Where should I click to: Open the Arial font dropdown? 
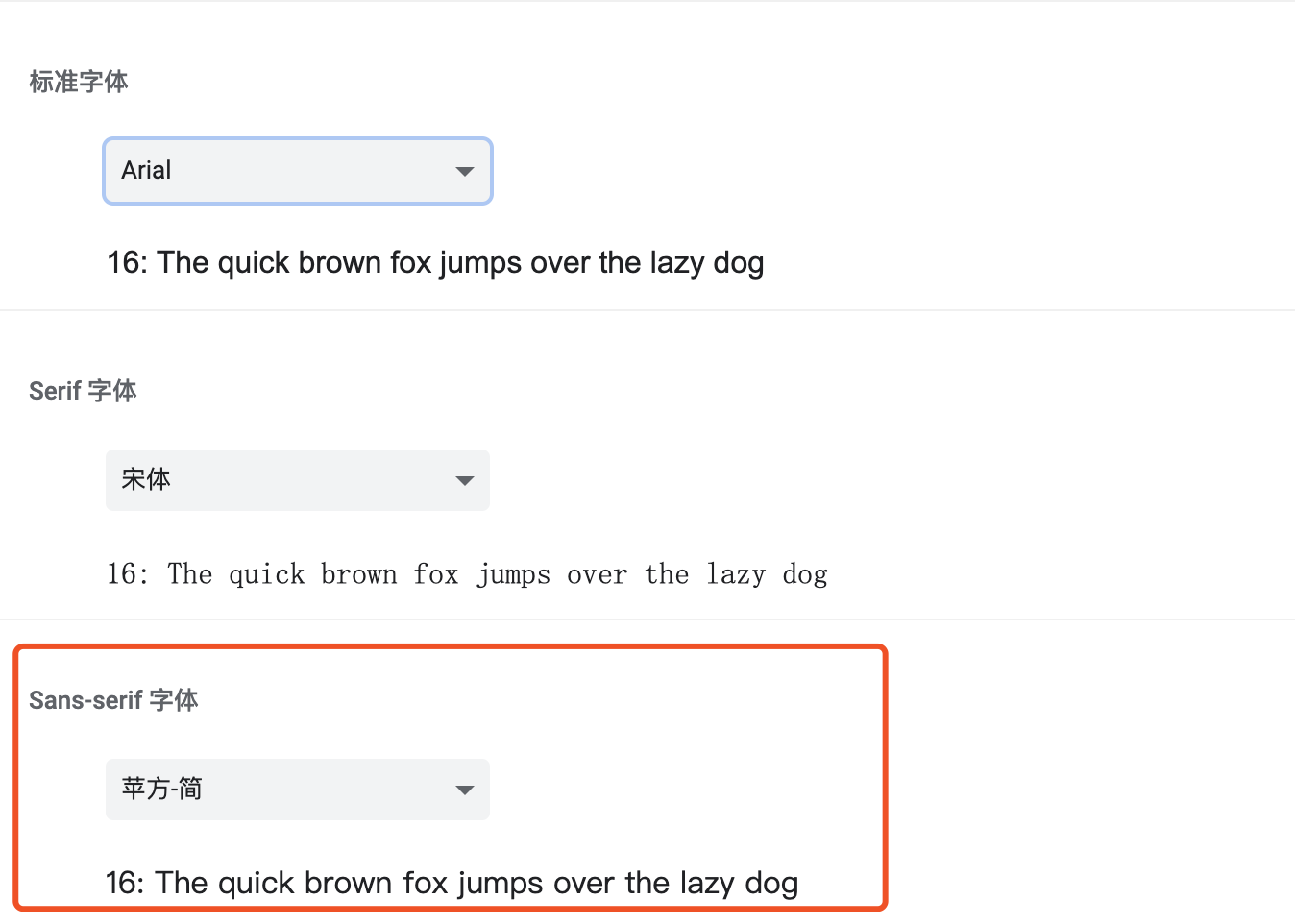pos(297,171)
